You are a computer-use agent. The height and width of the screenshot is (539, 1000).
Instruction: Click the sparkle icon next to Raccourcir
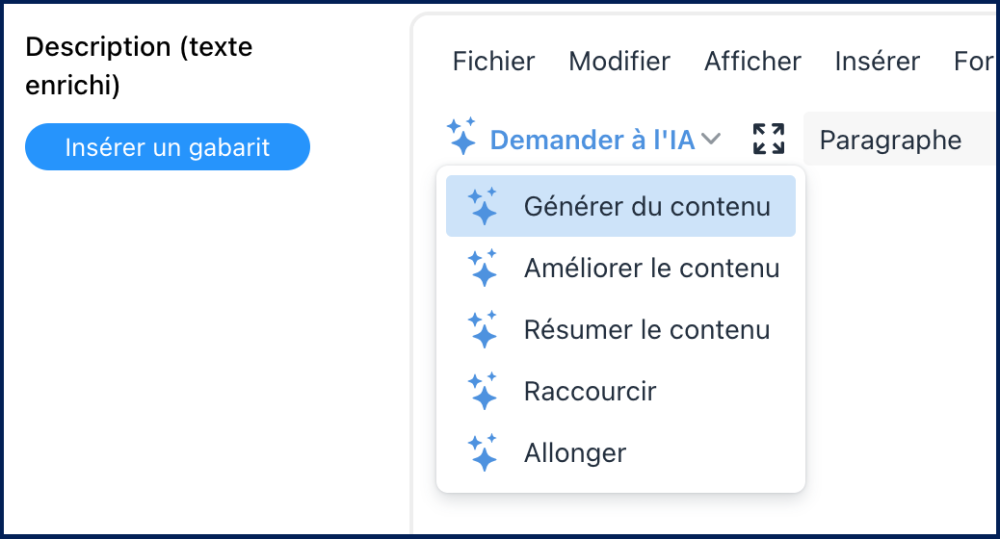point(482,391)
